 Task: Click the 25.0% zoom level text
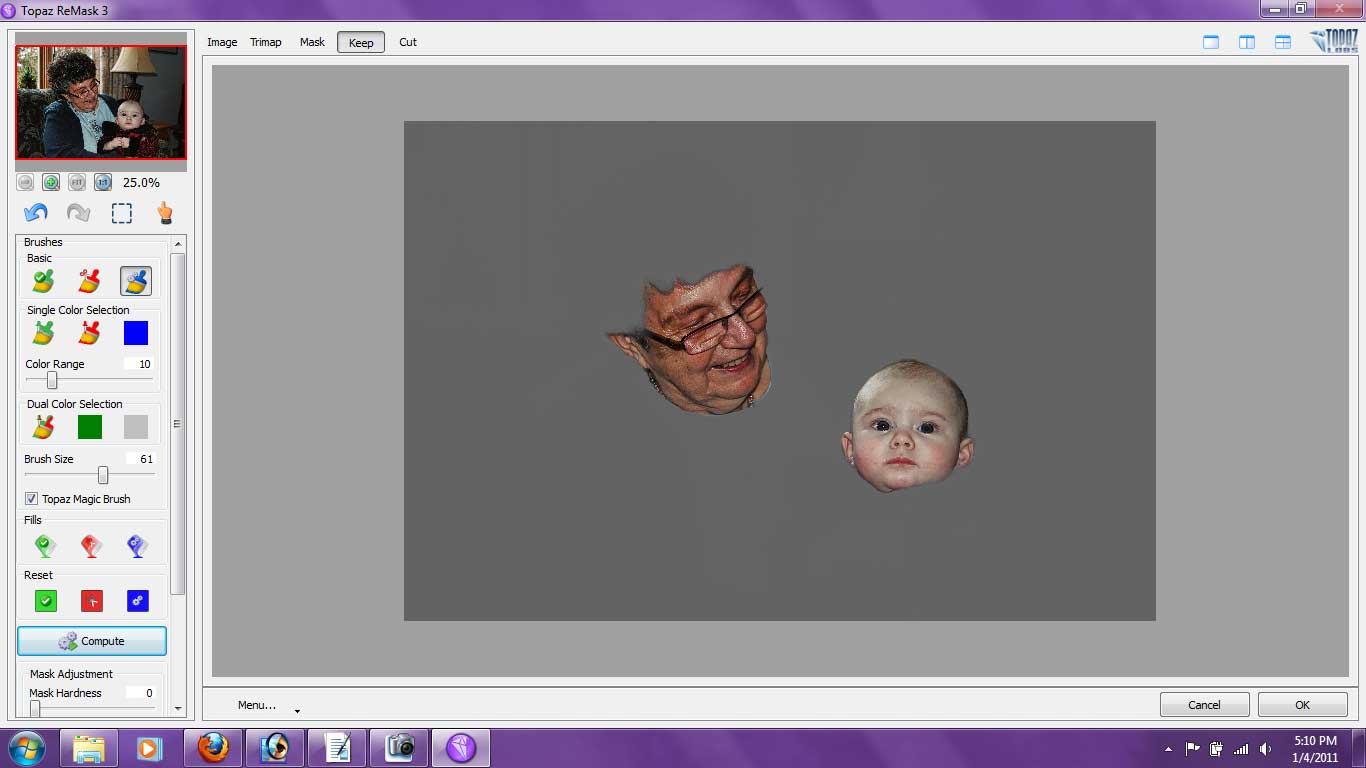(141, 183)
